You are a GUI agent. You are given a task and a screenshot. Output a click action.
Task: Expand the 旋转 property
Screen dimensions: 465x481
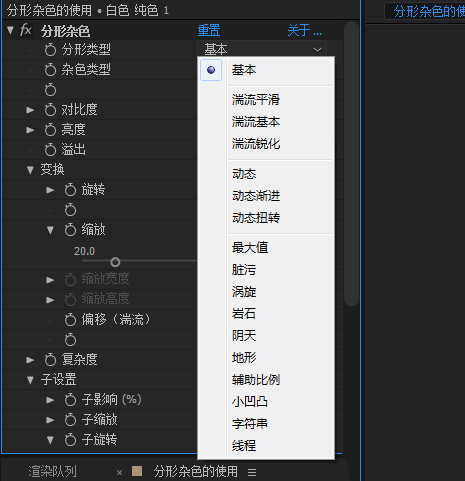coord(50,190)
